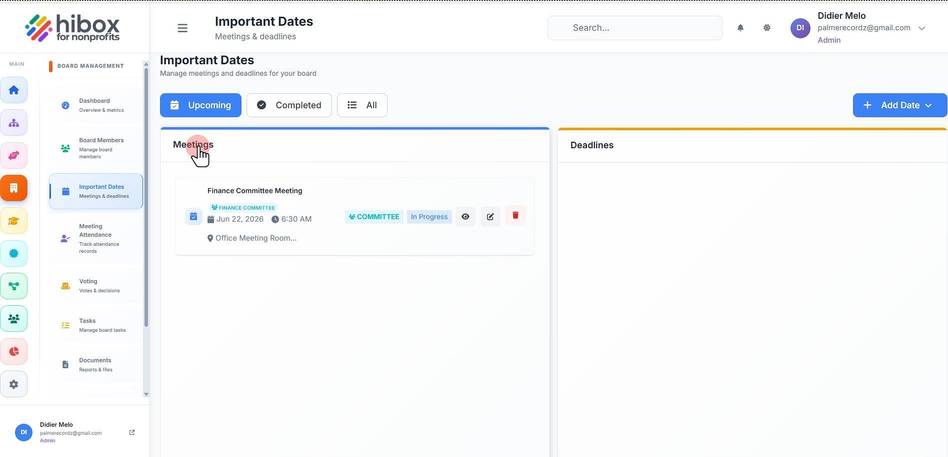Click the calendar icon on meeting card
948x457 pixels.
[193, 216]
